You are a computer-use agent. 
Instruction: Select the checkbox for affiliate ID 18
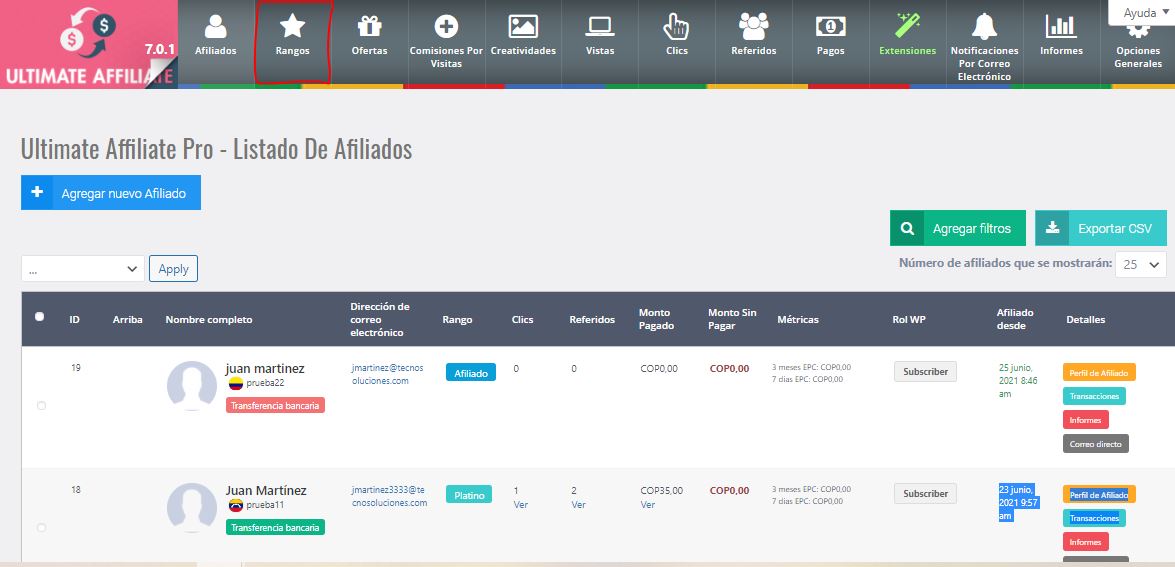[x=41, y=527]
